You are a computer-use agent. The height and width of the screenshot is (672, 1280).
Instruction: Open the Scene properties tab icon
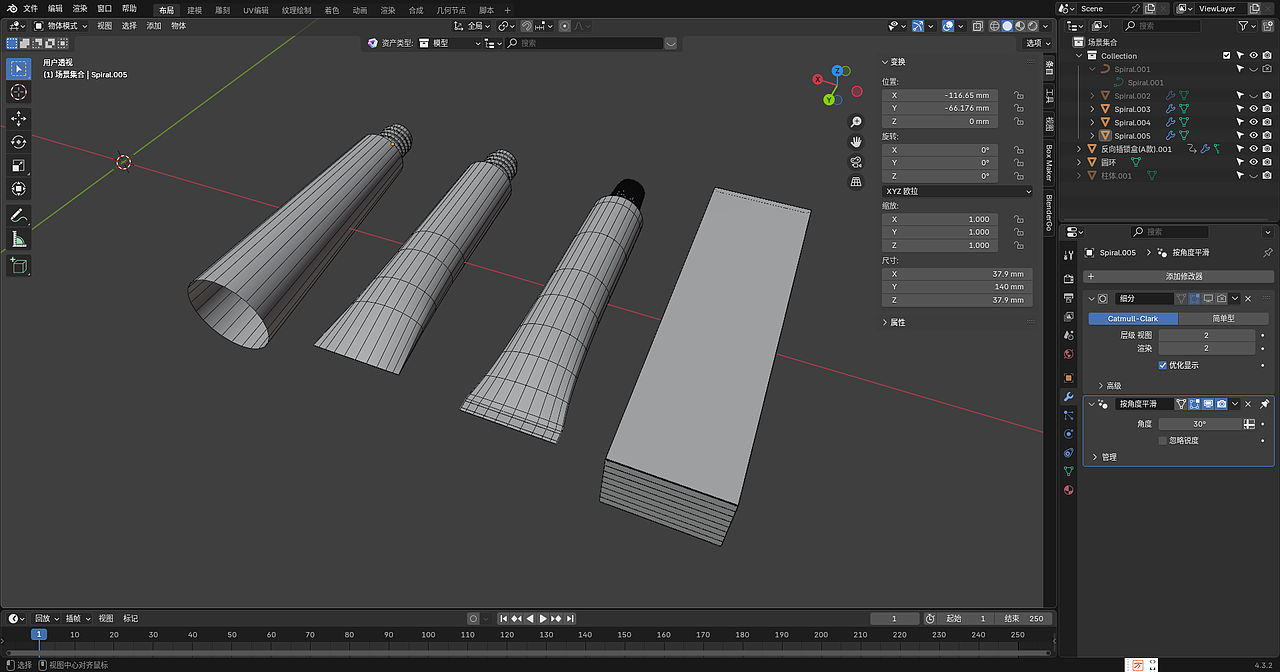[x=1068, y=336]
